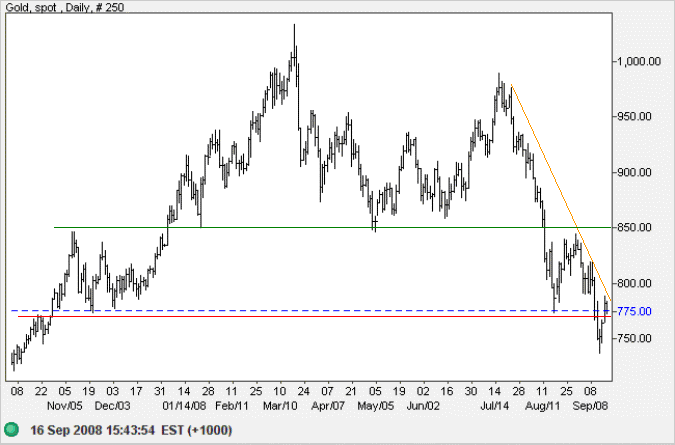Click the Nov/05 date axis label

[65, 405]
